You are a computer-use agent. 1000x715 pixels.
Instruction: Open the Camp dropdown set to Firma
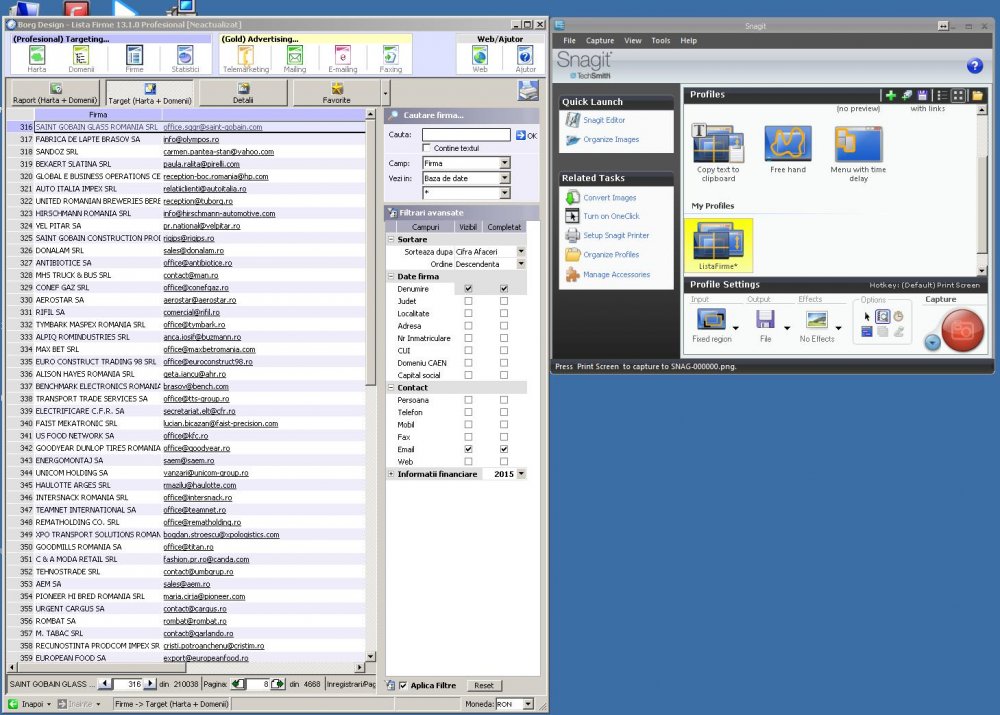(504, 163)
